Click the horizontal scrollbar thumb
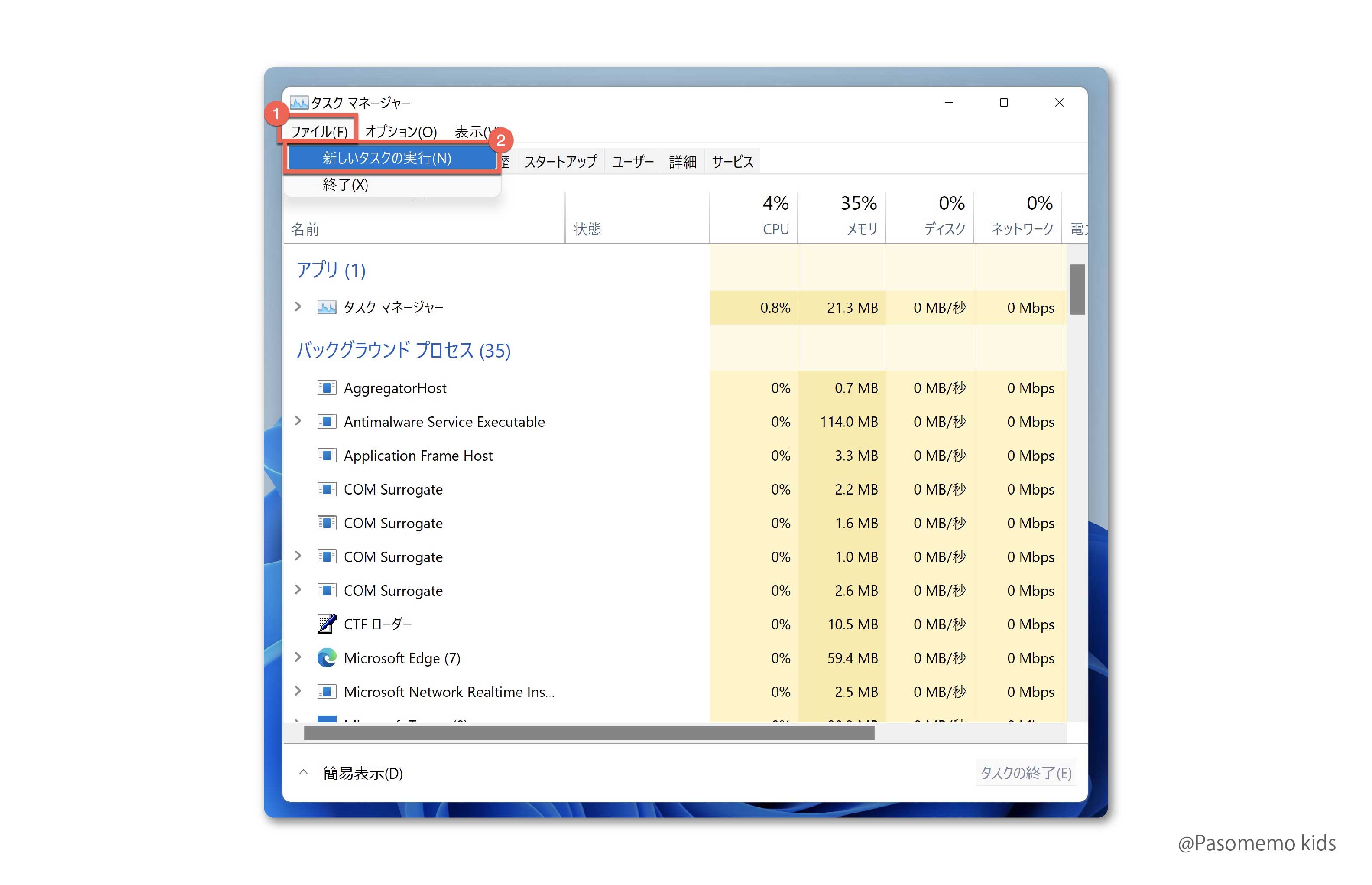 (x=589, y=733)
